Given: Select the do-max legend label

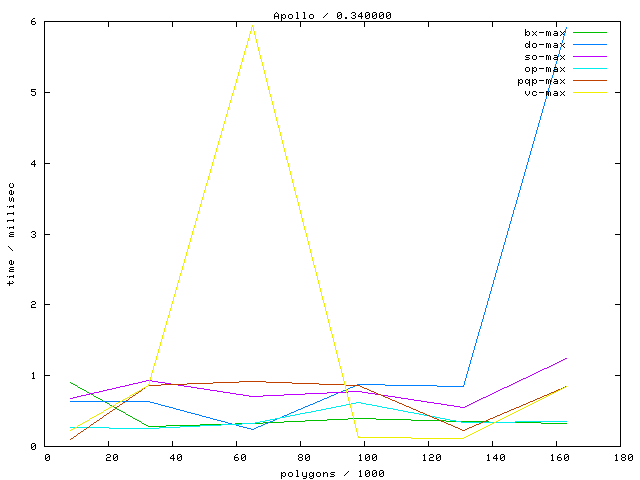Looking at the screenshot, I should click(x=545, y=45).
